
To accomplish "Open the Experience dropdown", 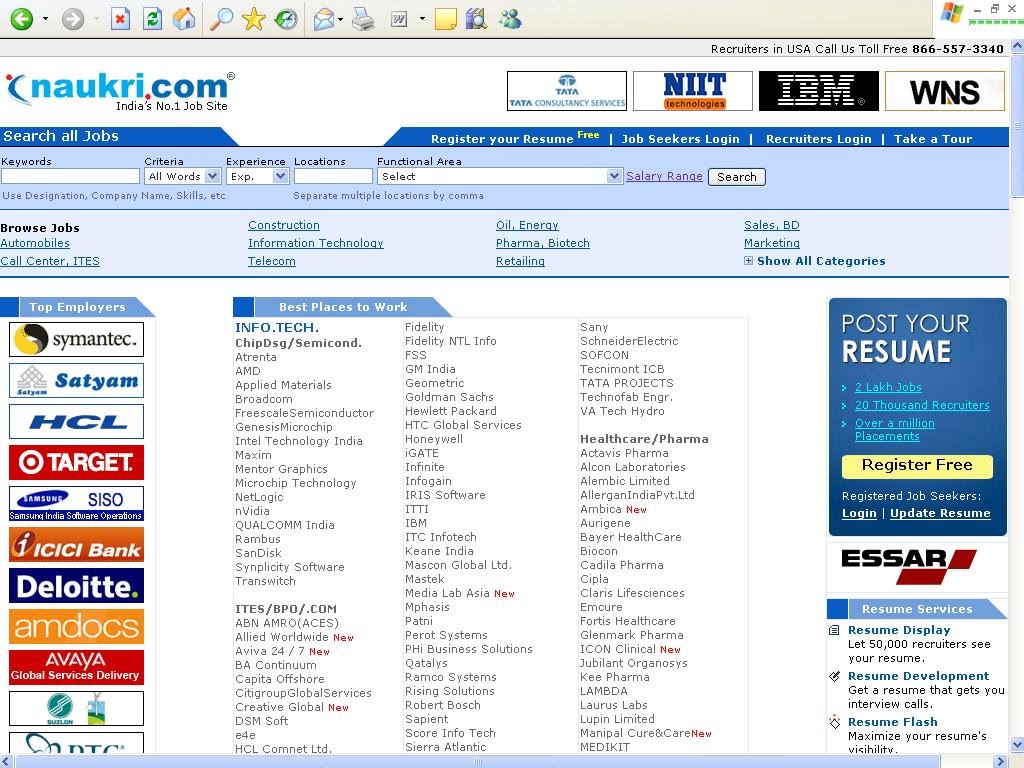I will tap(257, 176).
